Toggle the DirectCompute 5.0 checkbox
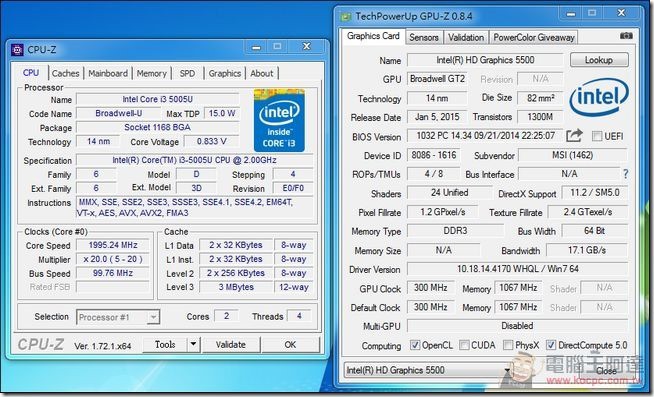Image resolution: width=654 pixels, height=397 pixels. tap(551, 345)
